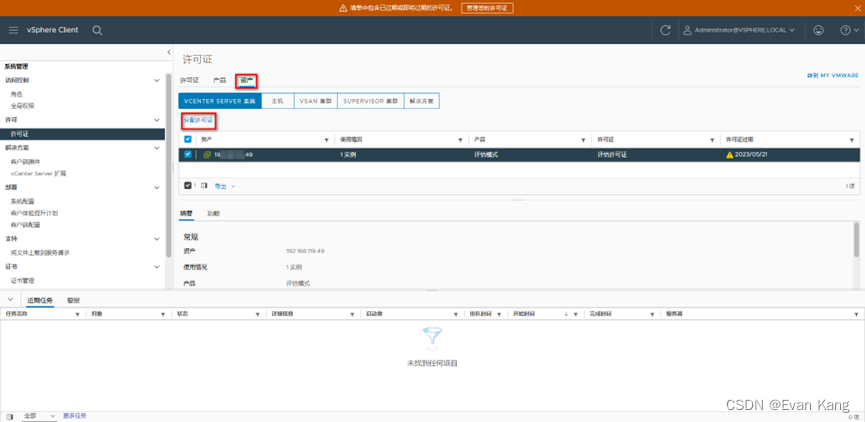
Task: Collapse the 证书 section
Action: pos(157,266)
